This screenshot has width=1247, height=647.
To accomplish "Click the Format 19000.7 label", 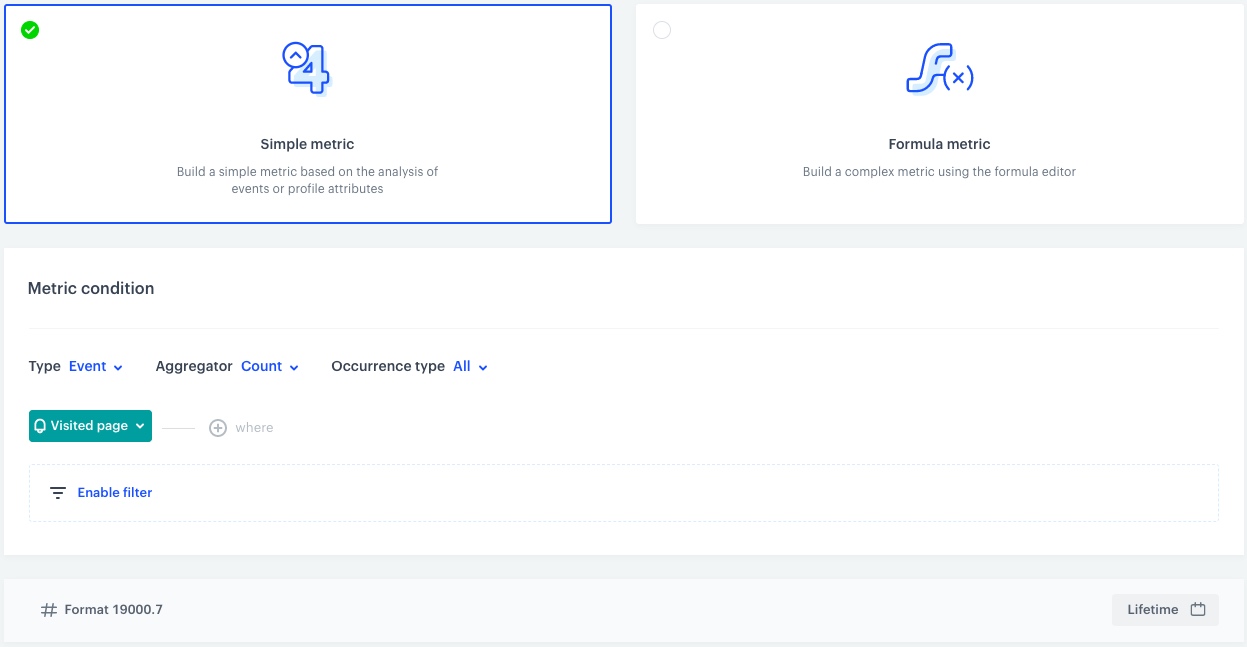I will (113, 609).
